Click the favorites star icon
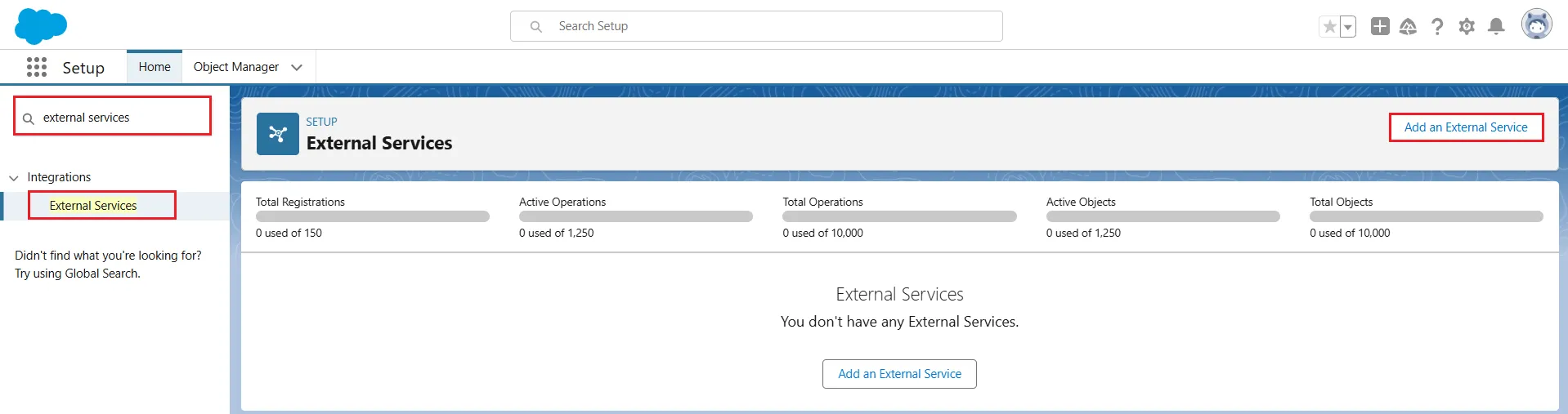 1329,27
